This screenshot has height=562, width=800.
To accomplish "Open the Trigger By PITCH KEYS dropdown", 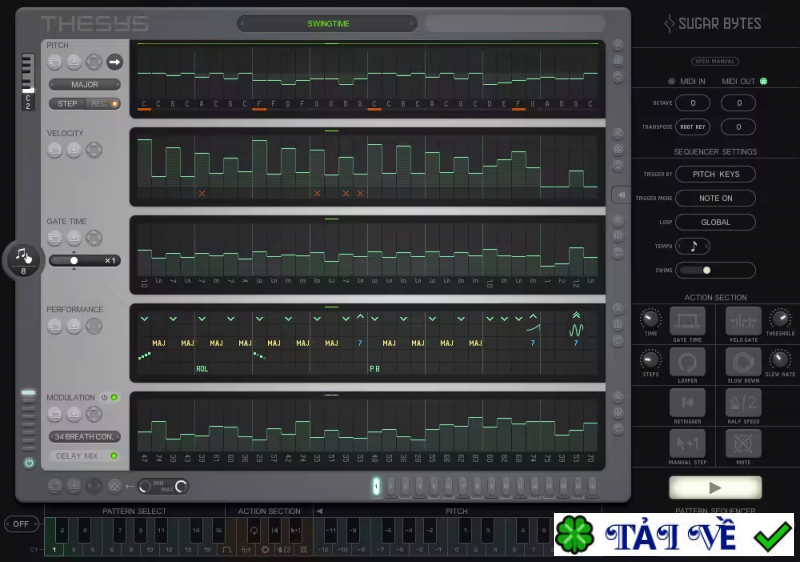I will [x=715, y=174].
